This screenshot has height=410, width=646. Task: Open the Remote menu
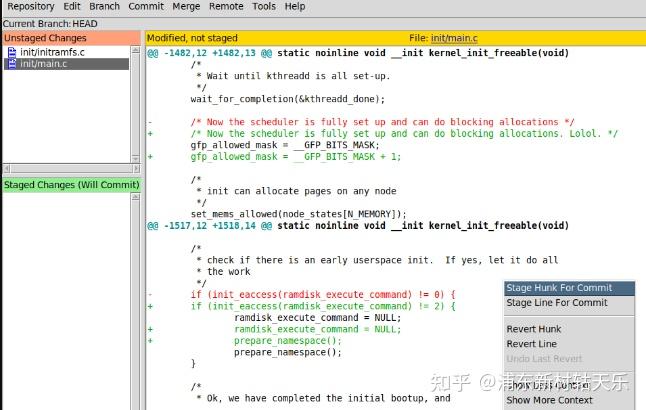click(226, 7)
